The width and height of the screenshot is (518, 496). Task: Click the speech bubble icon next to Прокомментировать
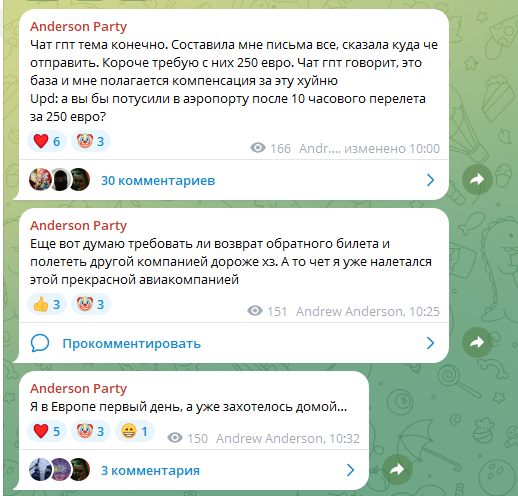coord(40,343)
